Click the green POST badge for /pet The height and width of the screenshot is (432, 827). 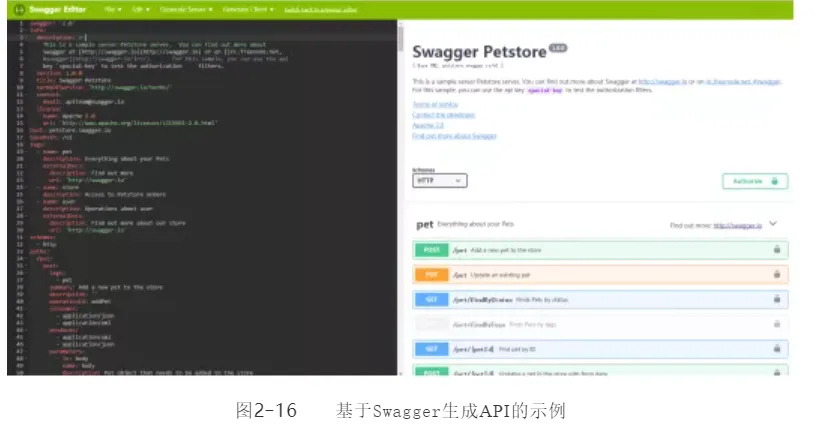(431, 250)
